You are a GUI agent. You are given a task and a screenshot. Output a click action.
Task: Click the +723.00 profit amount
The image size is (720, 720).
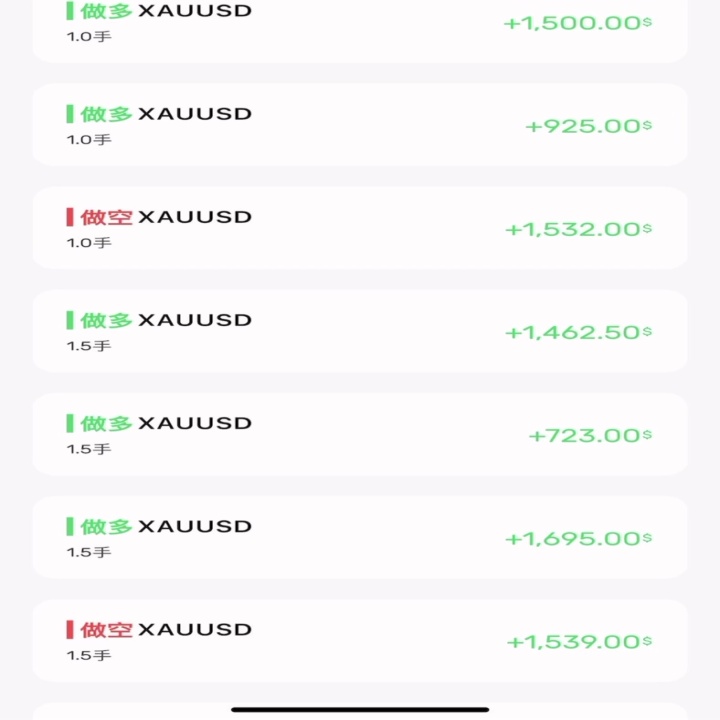pos(591,435)
